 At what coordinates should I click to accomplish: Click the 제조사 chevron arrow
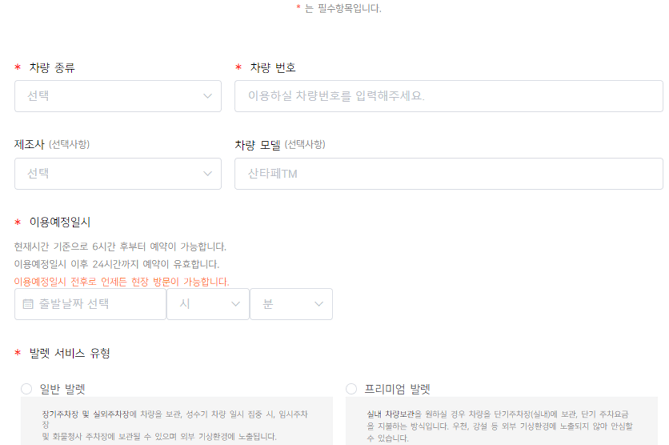[x=207, y=174]
